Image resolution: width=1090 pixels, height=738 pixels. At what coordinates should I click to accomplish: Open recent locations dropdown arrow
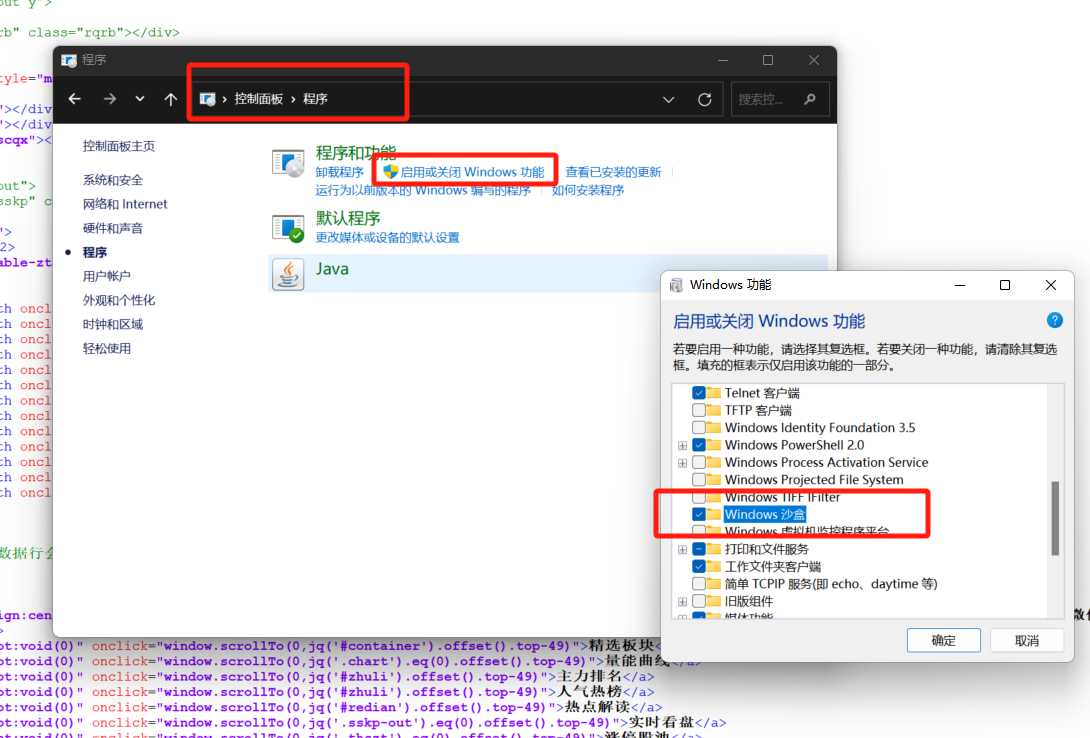tap(140, 99)
